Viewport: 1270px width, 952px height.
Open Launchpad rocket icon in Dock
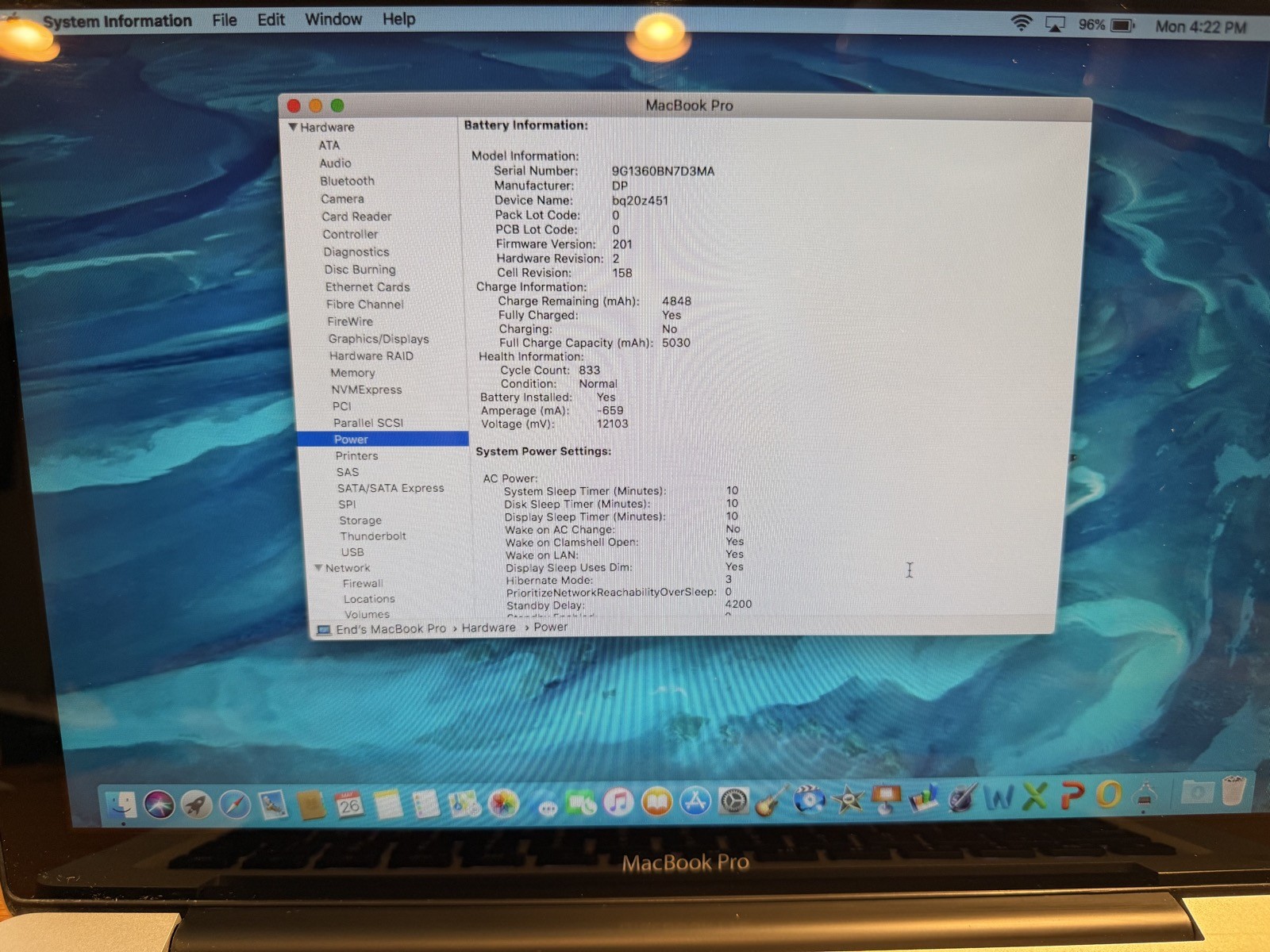pos(196,804)
